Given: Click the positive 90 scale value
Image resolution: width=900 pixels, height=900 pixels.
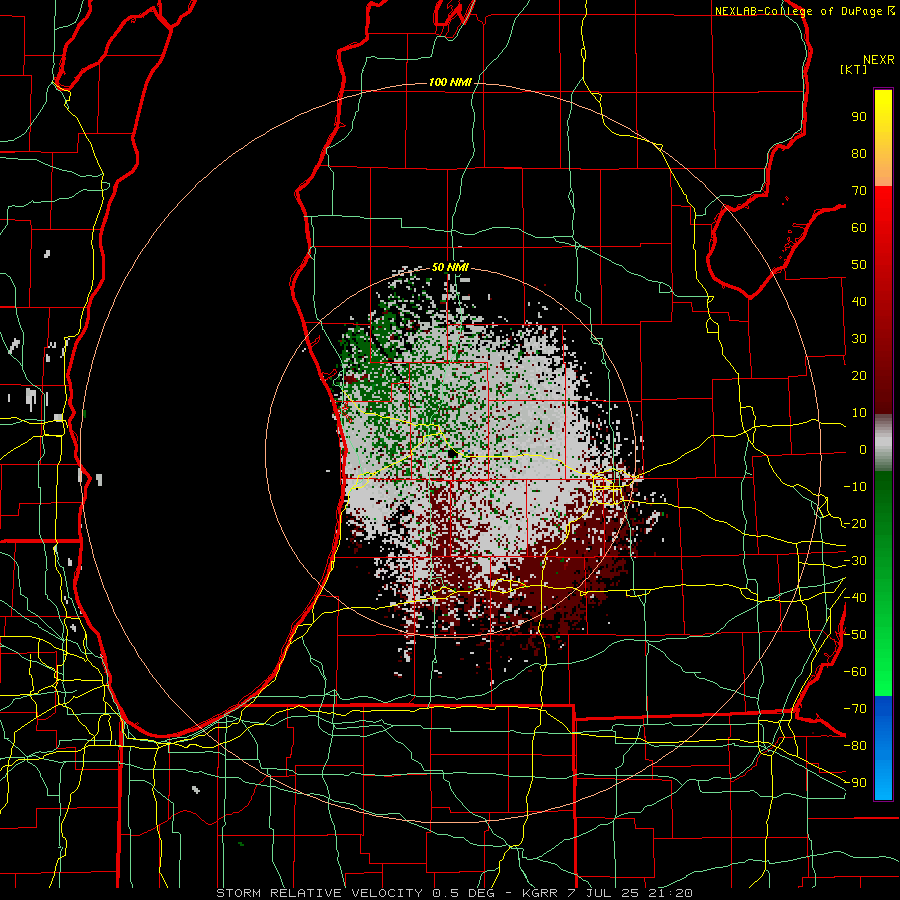Looking at the screenshot, I should tap(859, 117).
